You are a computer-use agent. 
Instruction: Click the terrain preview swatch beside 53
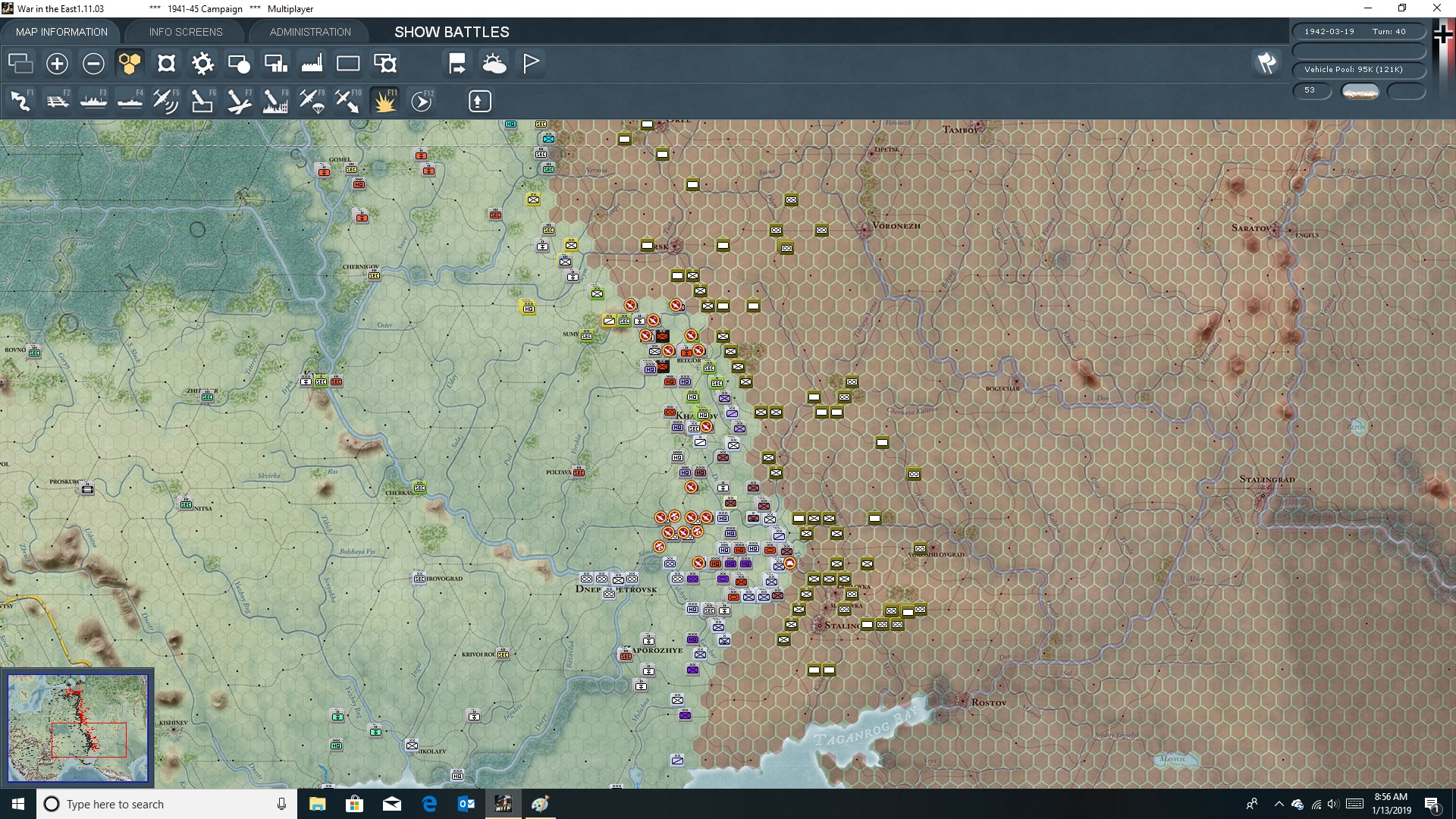pyautogui.click(x=1360, y=91)
